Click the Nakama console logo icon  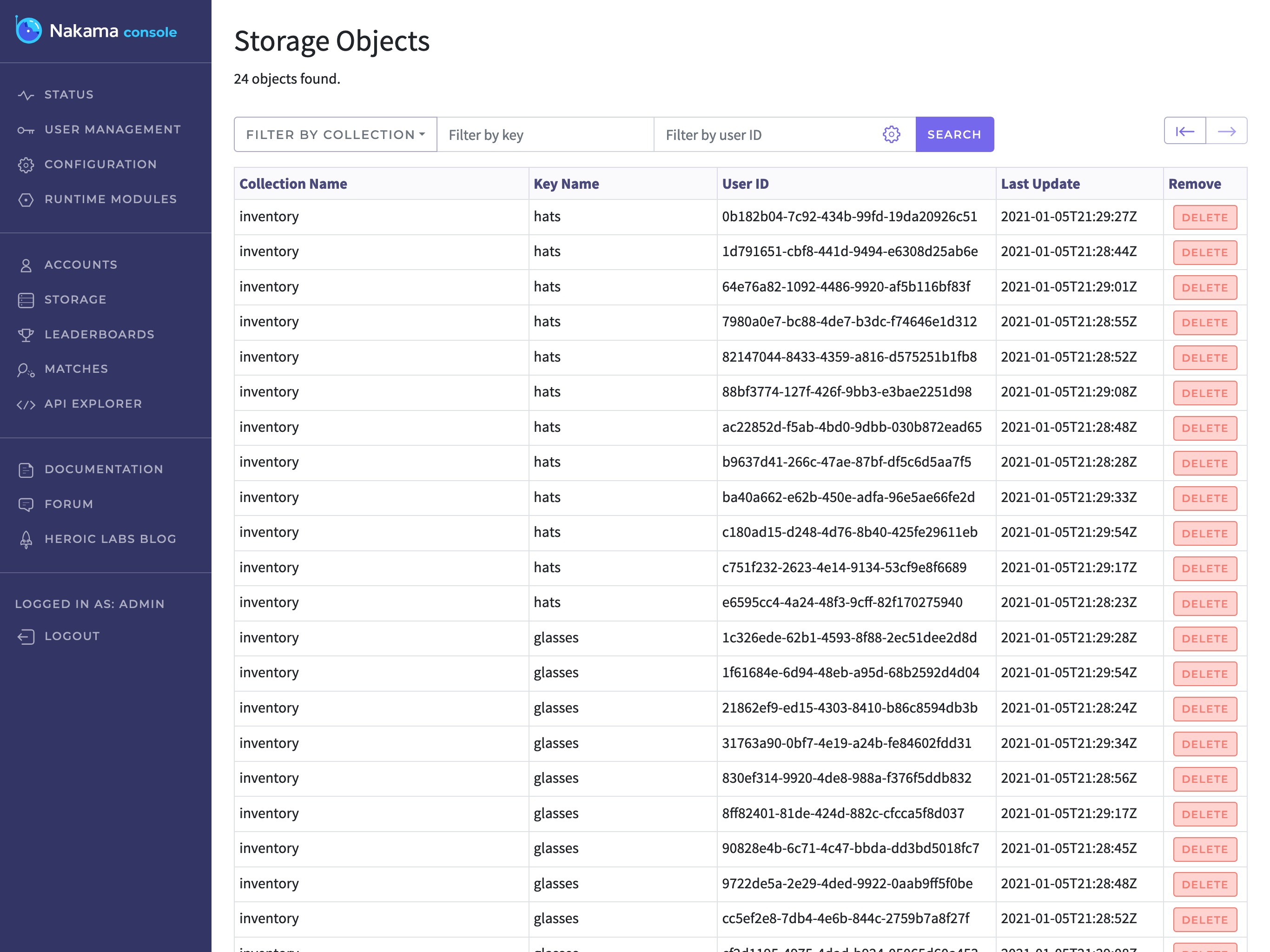point(28,30)
